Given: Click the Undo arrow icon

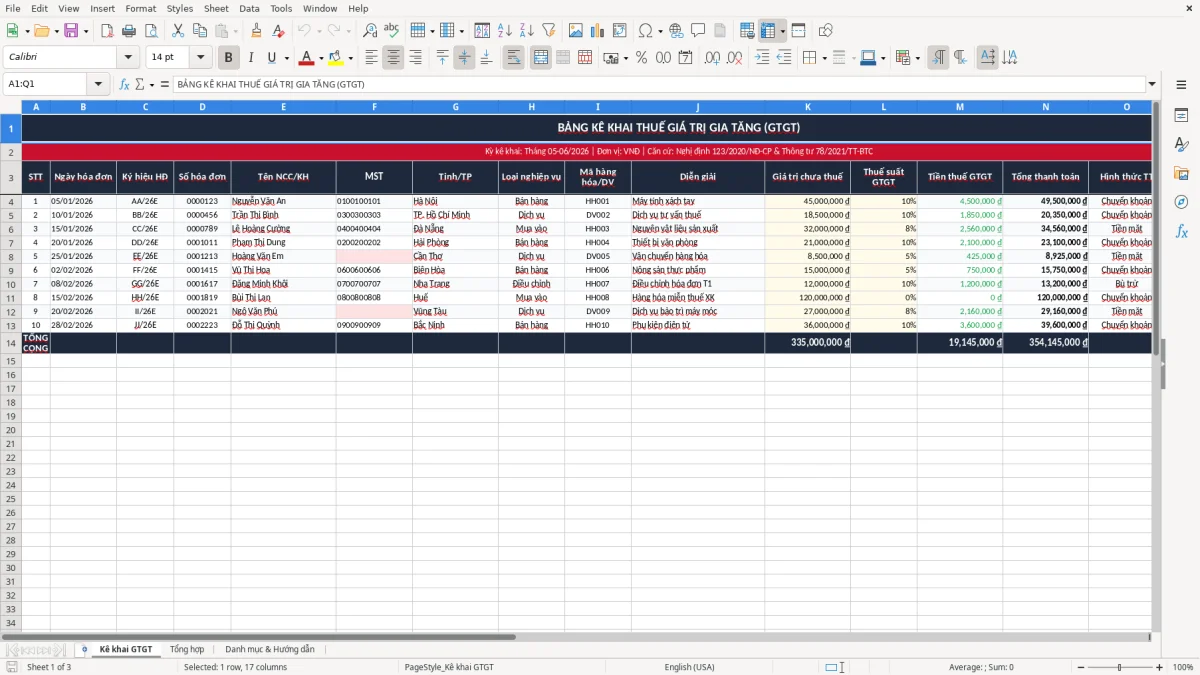Looking at the screenshot, I should click(x=304, y=31).
